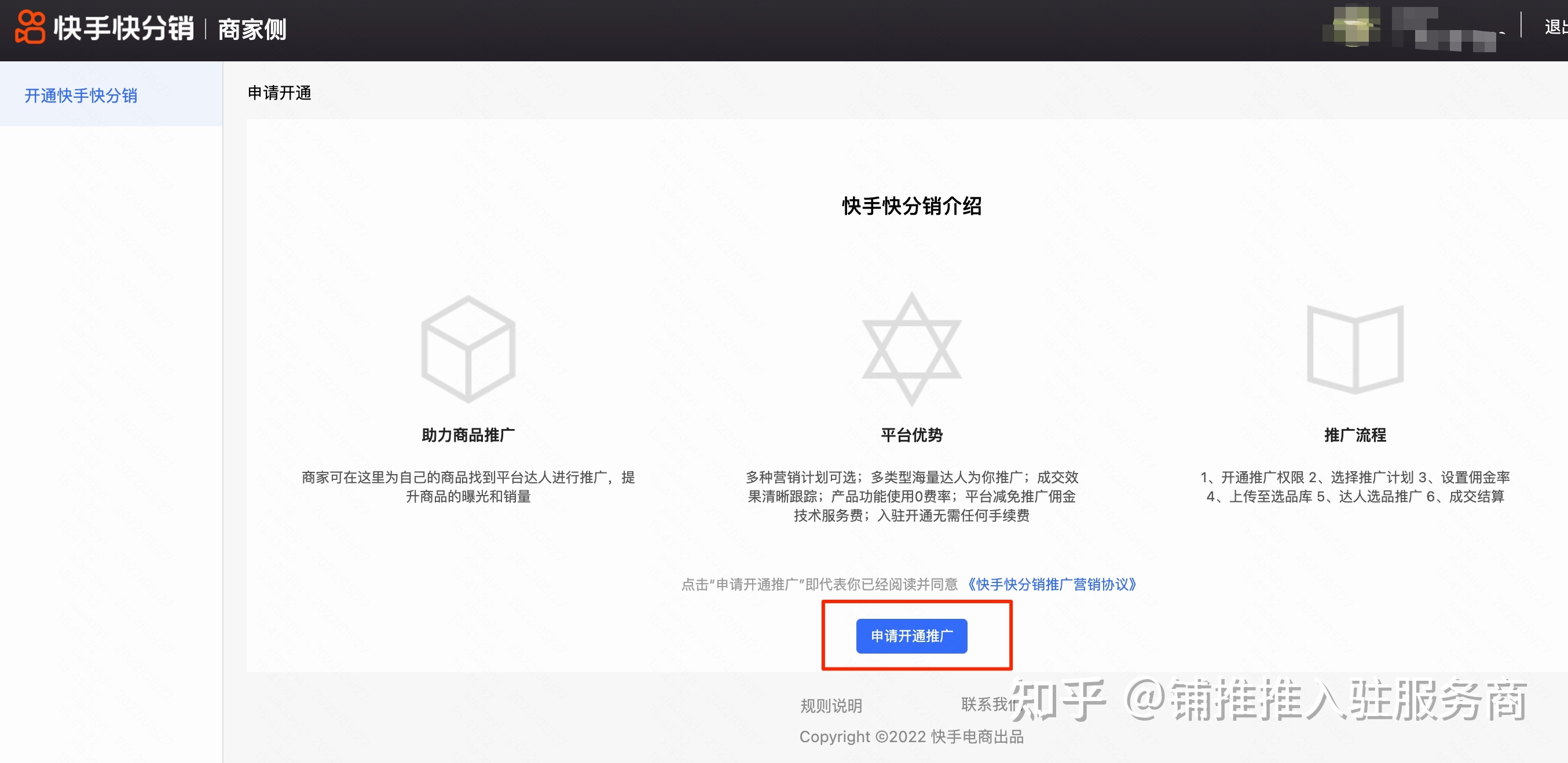Viewport: 1568px width, 763px height.
Task: Click the star icon above 平台优势
Action: point(911,349)
